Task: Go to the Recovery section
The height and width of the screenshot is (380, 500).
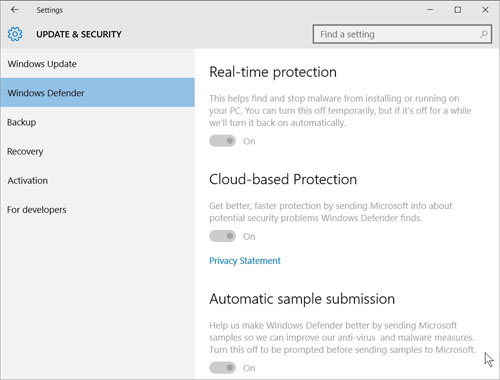Action: pyautogui.click(x=97, y=151)
